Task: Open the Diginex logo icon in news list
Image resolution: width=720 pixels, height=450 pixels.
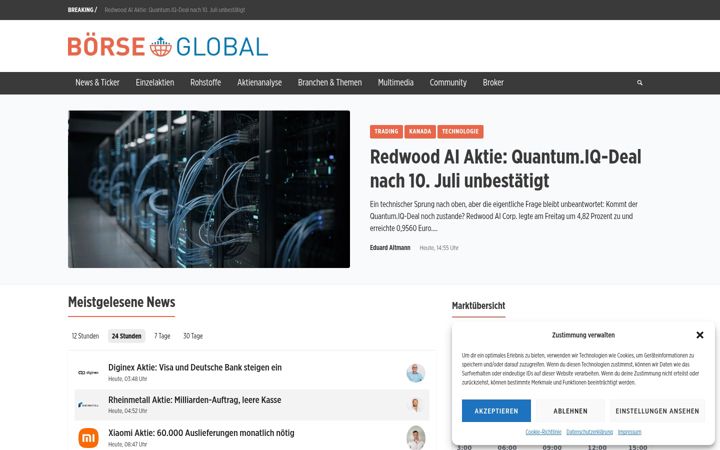Action: coord(88,372)
